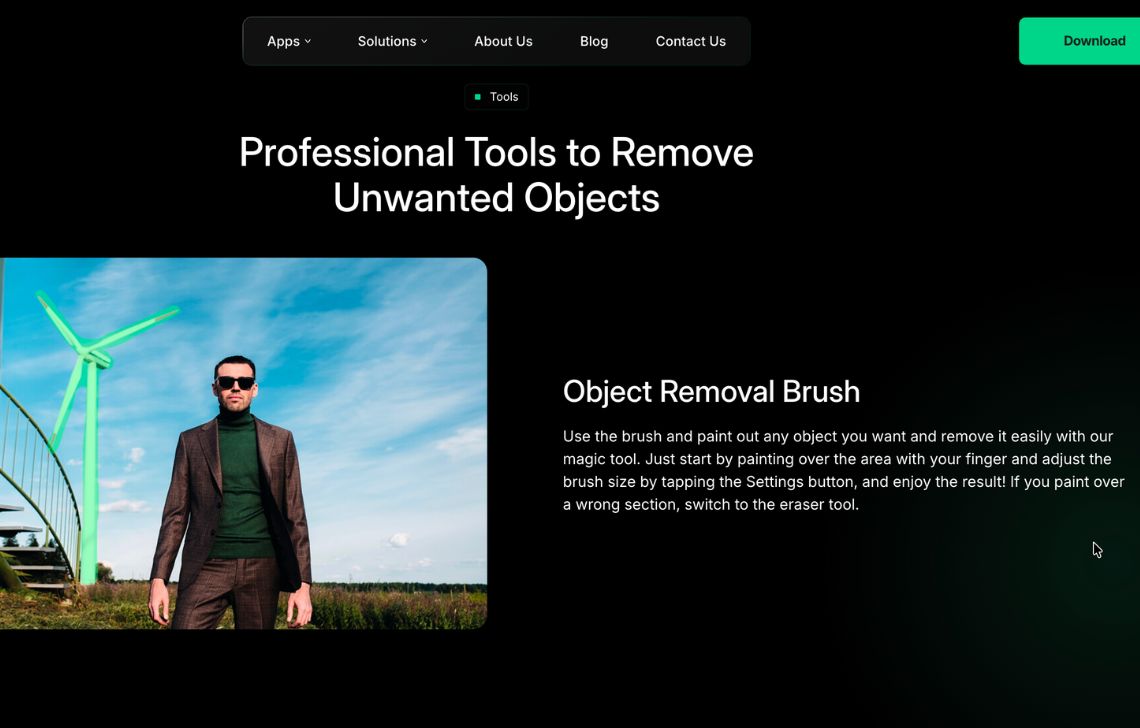Click the man's sunglasses in the photo
The height and width of the screenshot is (728, 1140).
[235, 383]
